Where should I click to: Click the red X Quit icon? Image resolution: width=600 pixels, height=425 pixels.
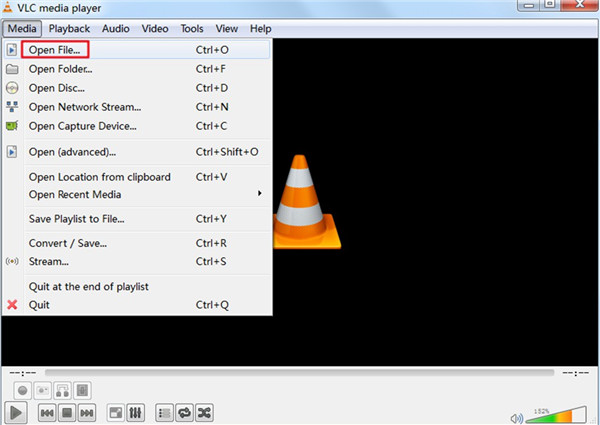[x=12, y=305]
